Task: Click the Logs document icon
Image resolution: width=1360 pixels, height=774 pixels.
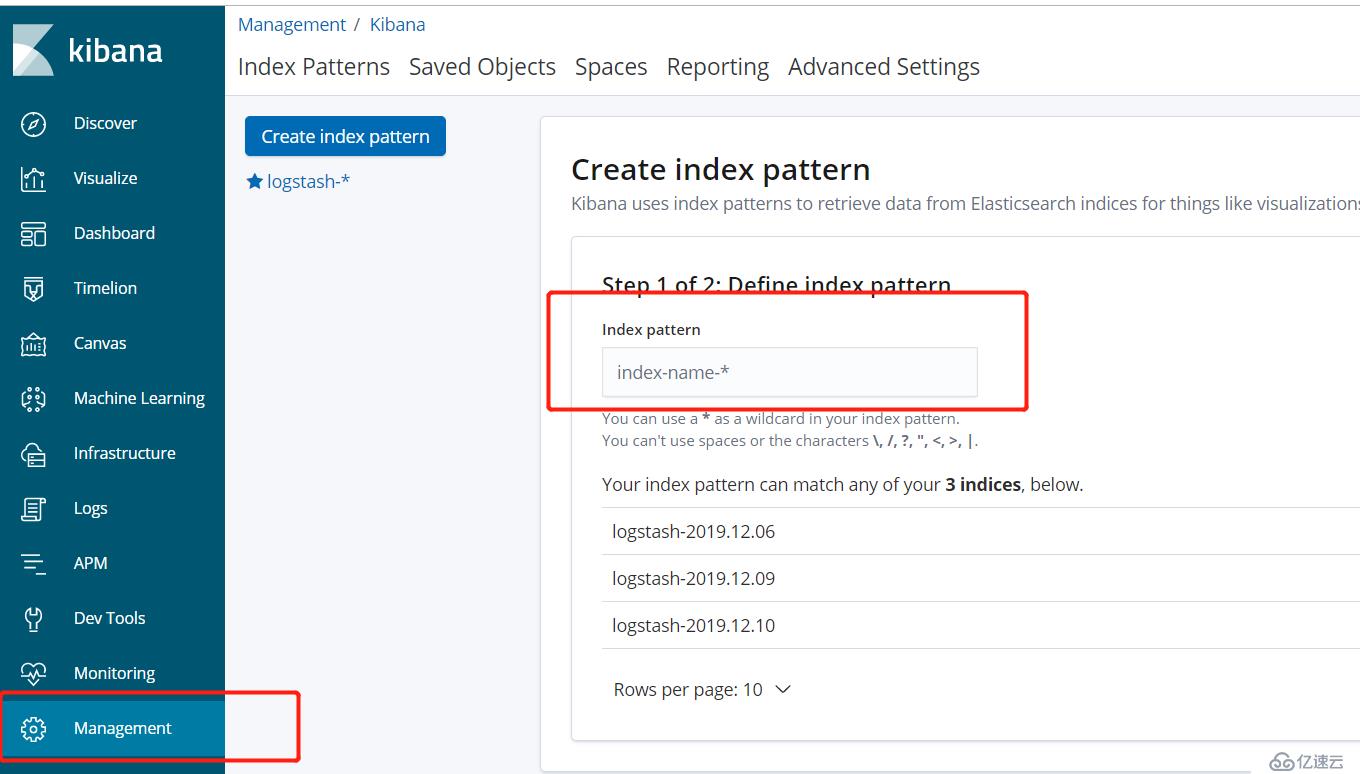Action: pos(33,509)
